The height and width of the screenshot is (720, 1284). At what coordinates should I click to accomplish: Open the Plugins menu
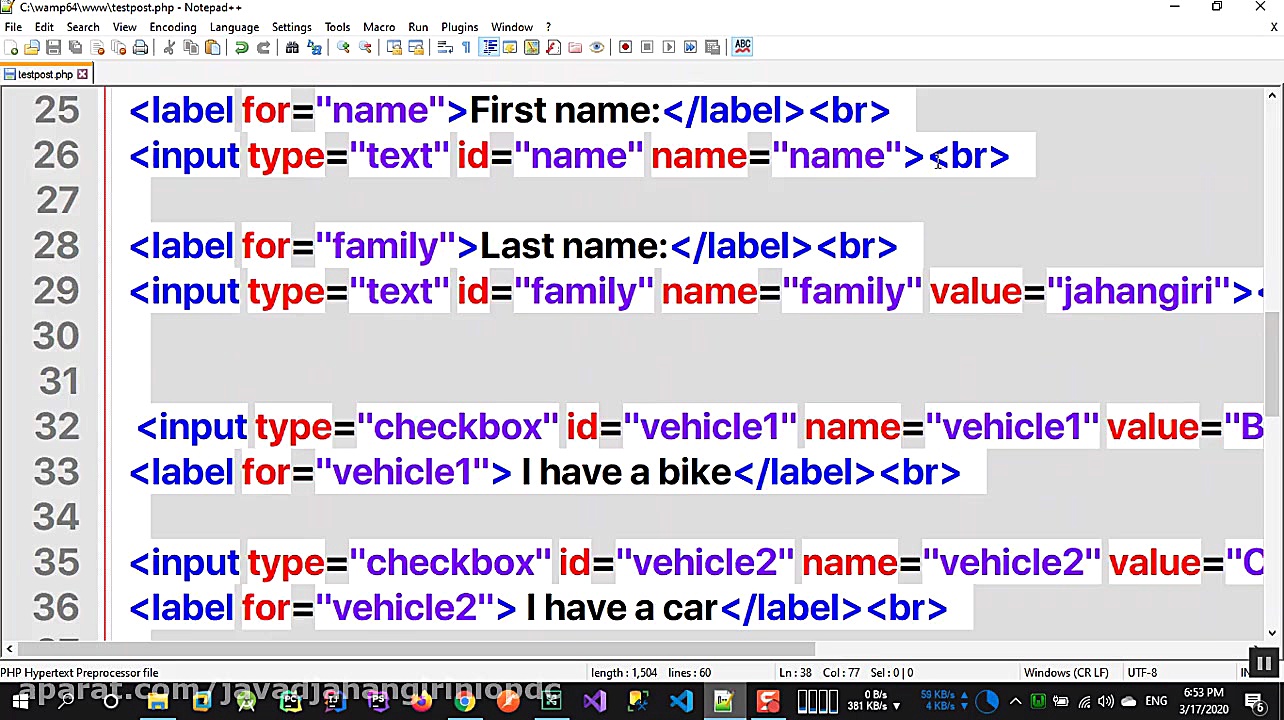459,27
